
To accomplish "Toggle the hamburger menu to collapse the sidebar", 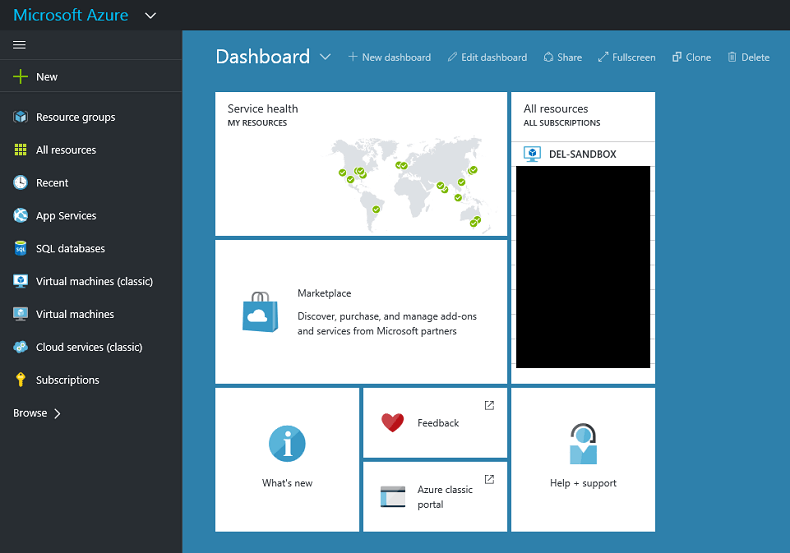I will 19,45.
